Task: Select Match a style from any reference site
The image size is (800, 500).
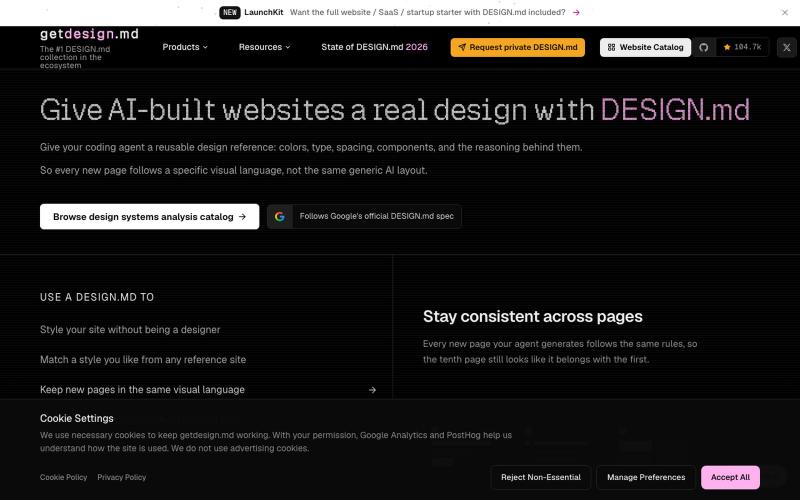Action: click(143, 360)
